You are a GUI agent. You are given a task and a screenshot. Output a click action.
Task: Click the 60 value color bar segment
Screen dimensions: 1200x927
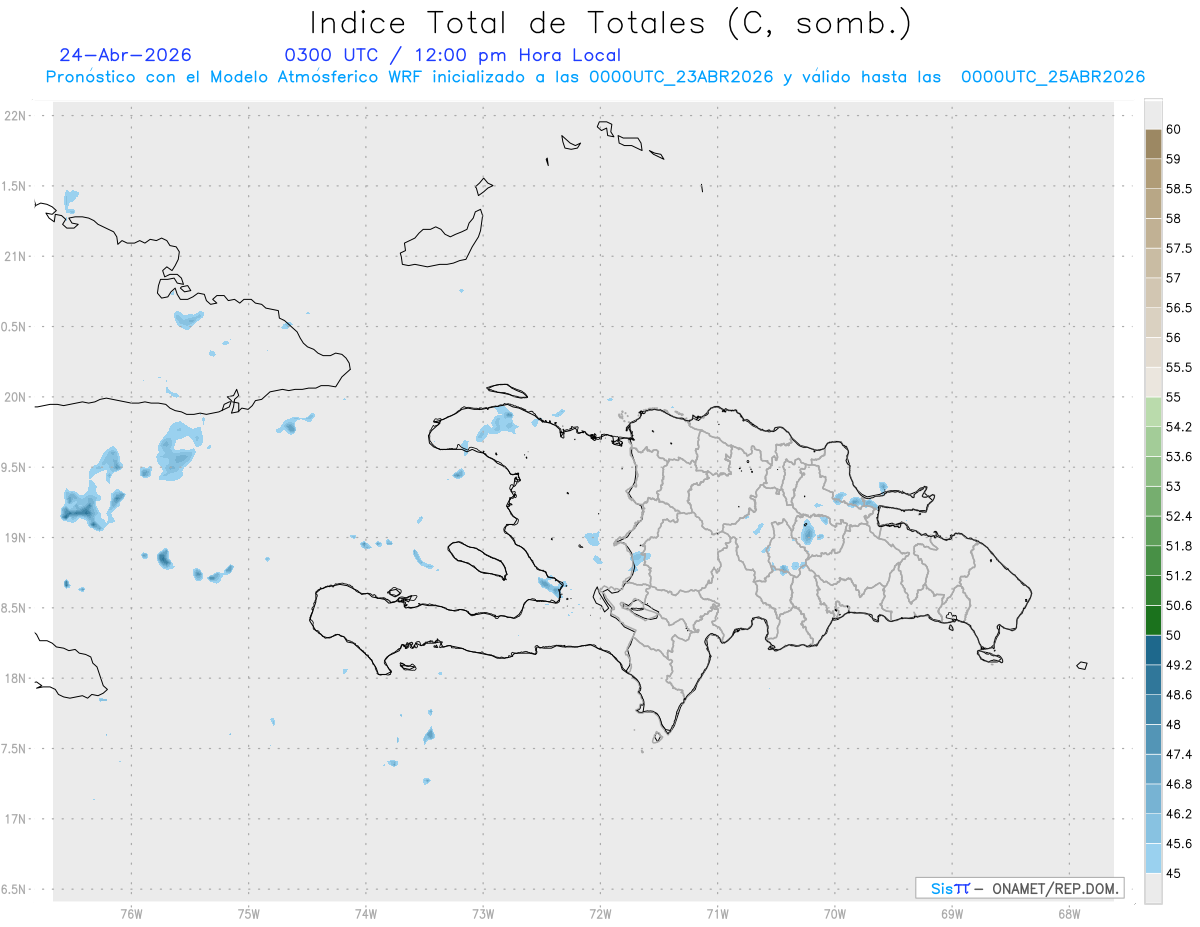click(1153, 113)
